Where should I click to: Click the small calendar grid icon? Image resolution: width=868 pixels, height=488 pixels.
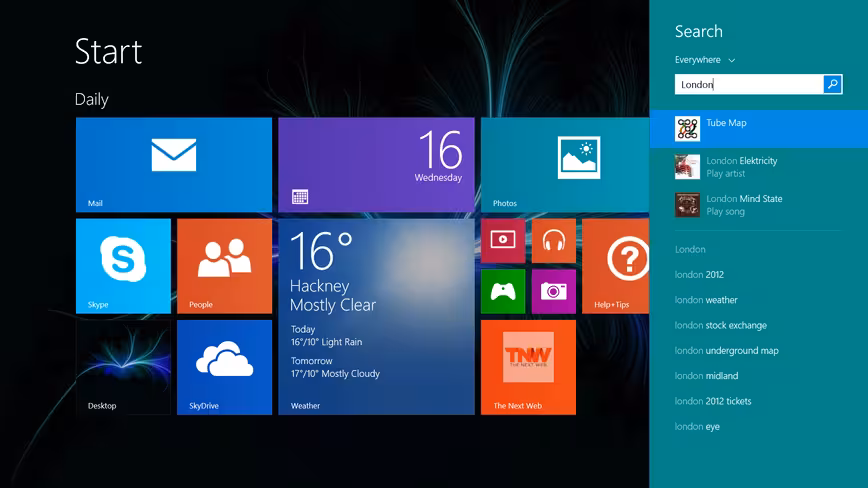pyautogui.click(x=300, y=196)
